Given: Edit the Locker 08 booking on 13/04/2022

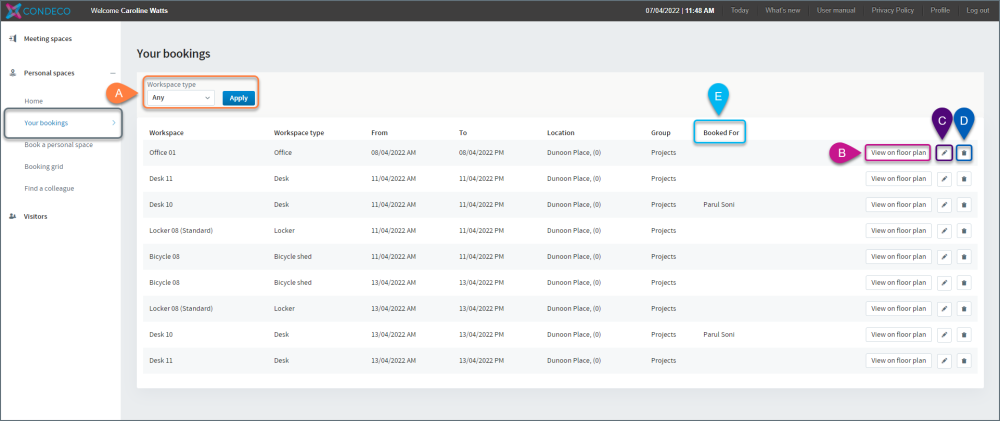Looking at the screenshot, I should 945,309.
